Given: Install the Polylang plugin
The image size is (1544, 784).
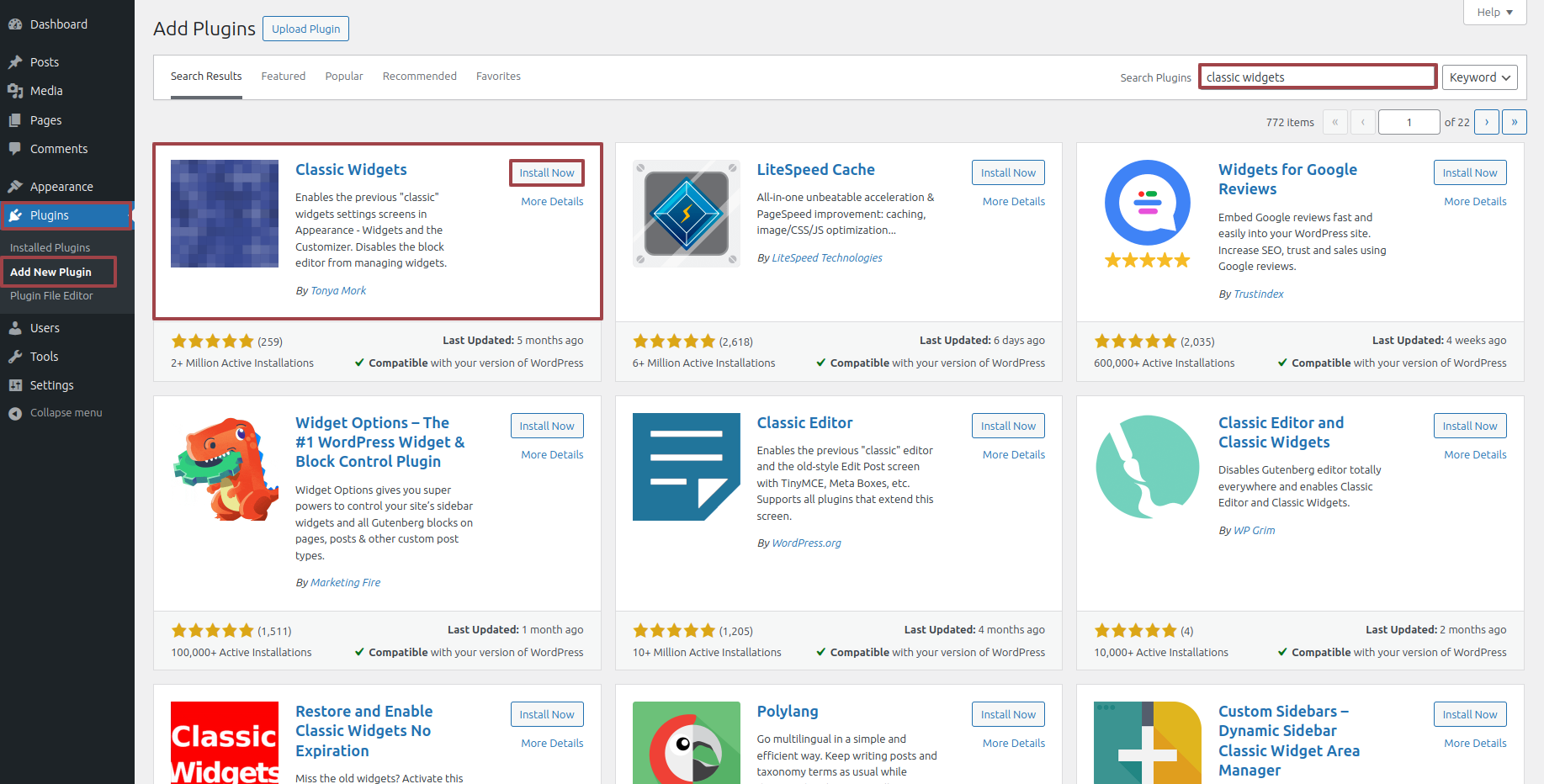Looking at the screenshot, I should coord(1008,714).
